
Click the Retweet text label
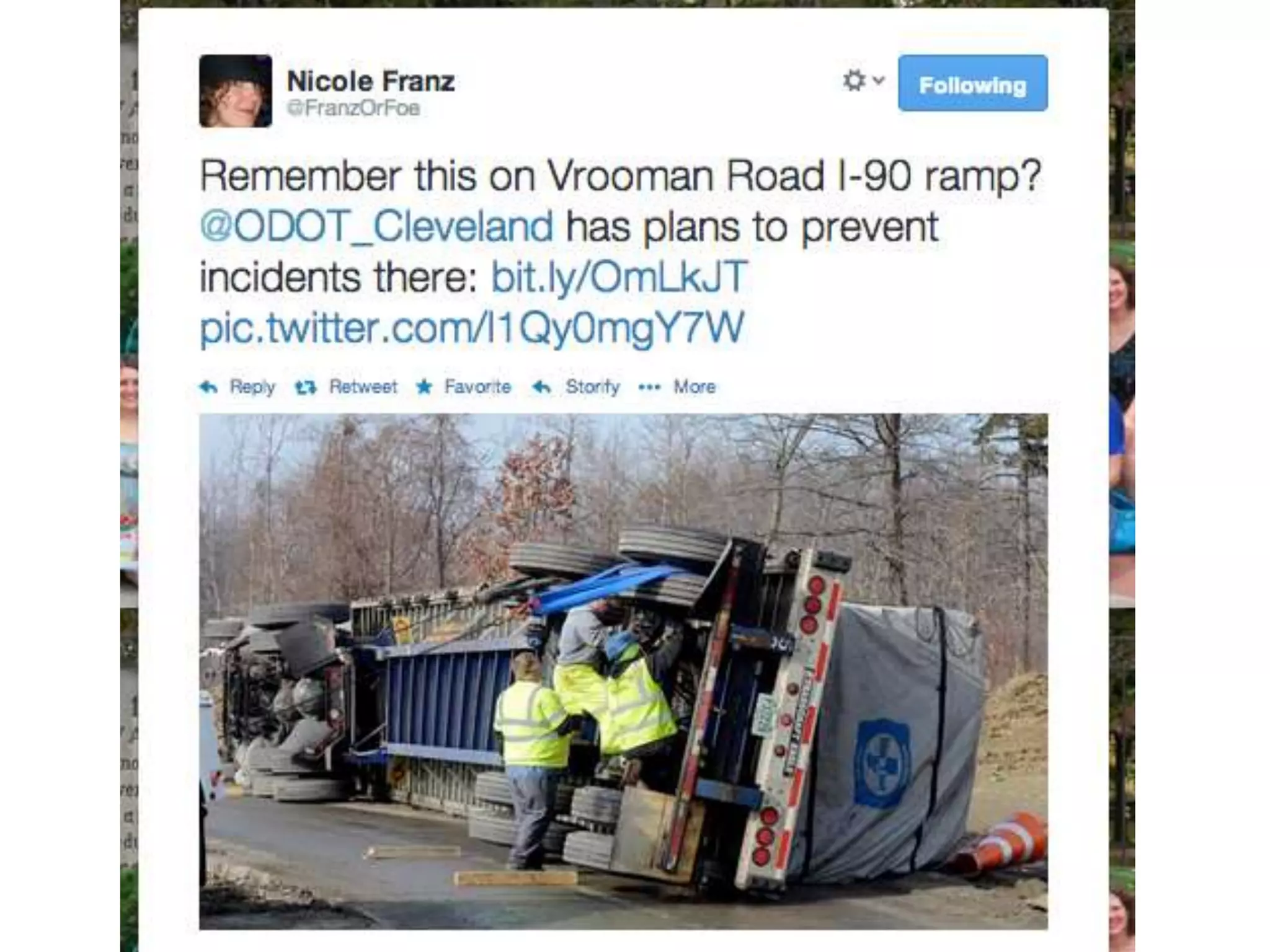(363, 387)
